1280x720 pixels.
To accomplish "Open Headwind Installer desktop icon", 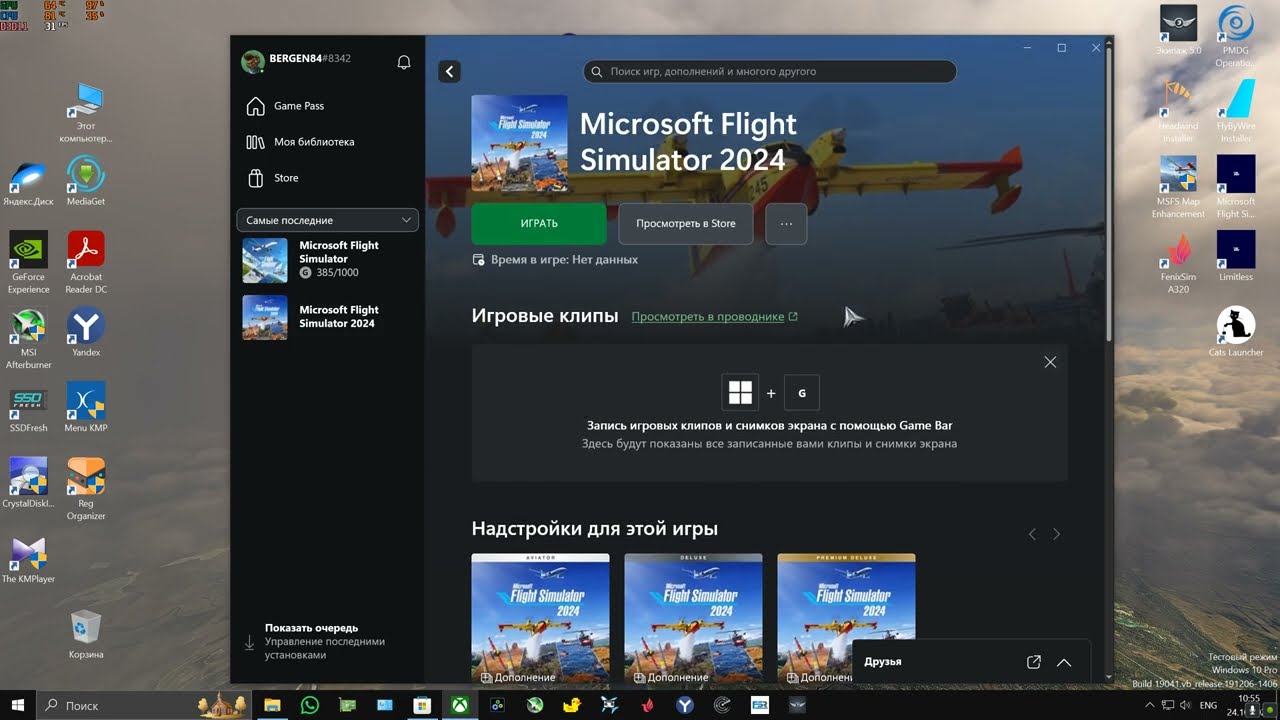I will pos(1178,112).
